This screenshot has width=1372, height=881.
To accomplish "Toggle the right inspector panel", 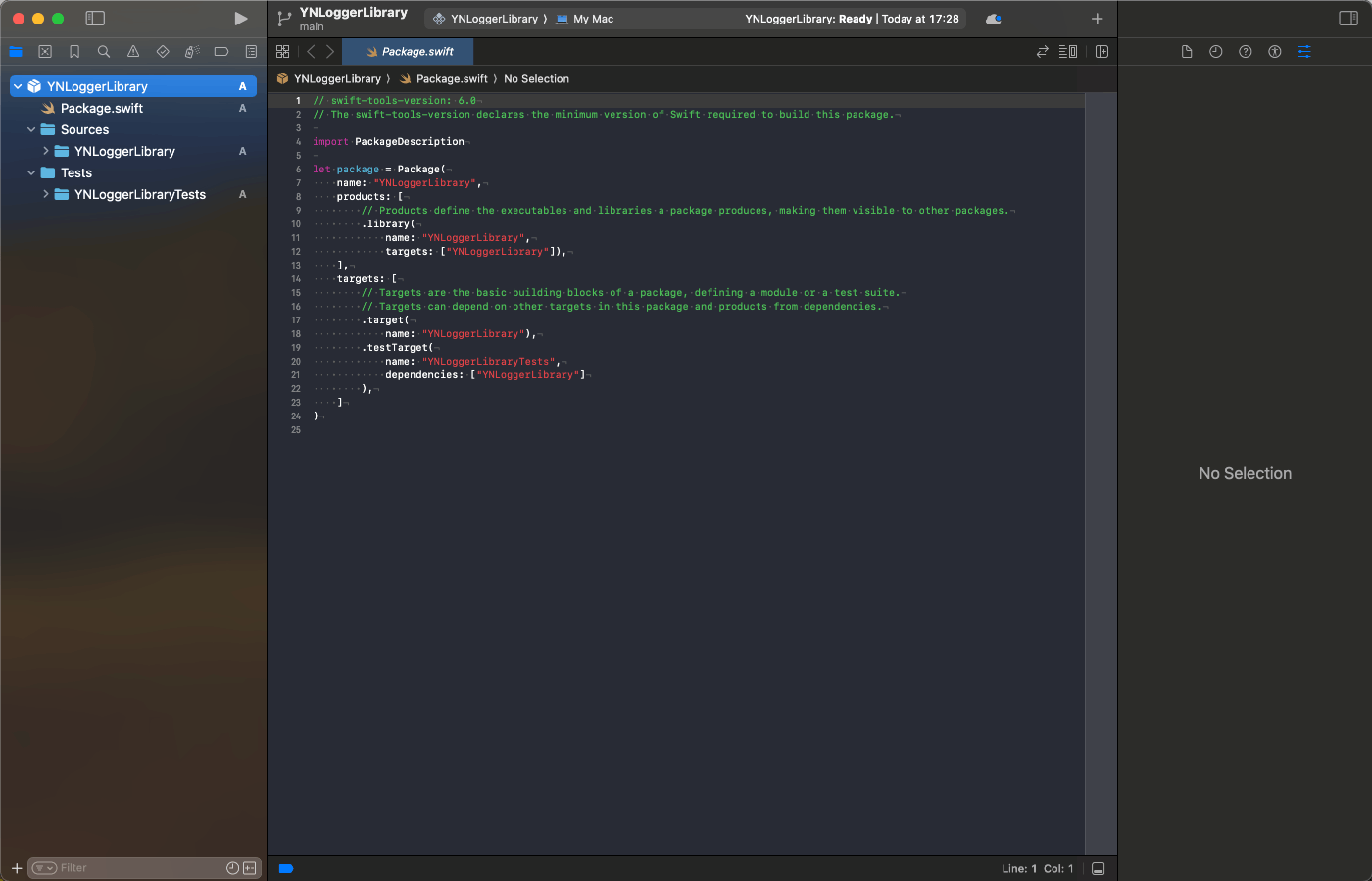I will coord(1348,19).
